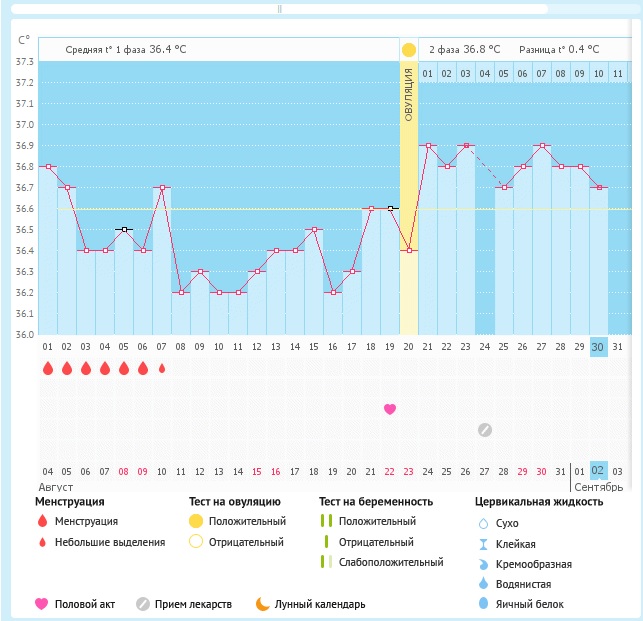The image size is (643, 621).
Task: Click the Клейкая cervical fluid legend icon
Action: tap(483, 543)
